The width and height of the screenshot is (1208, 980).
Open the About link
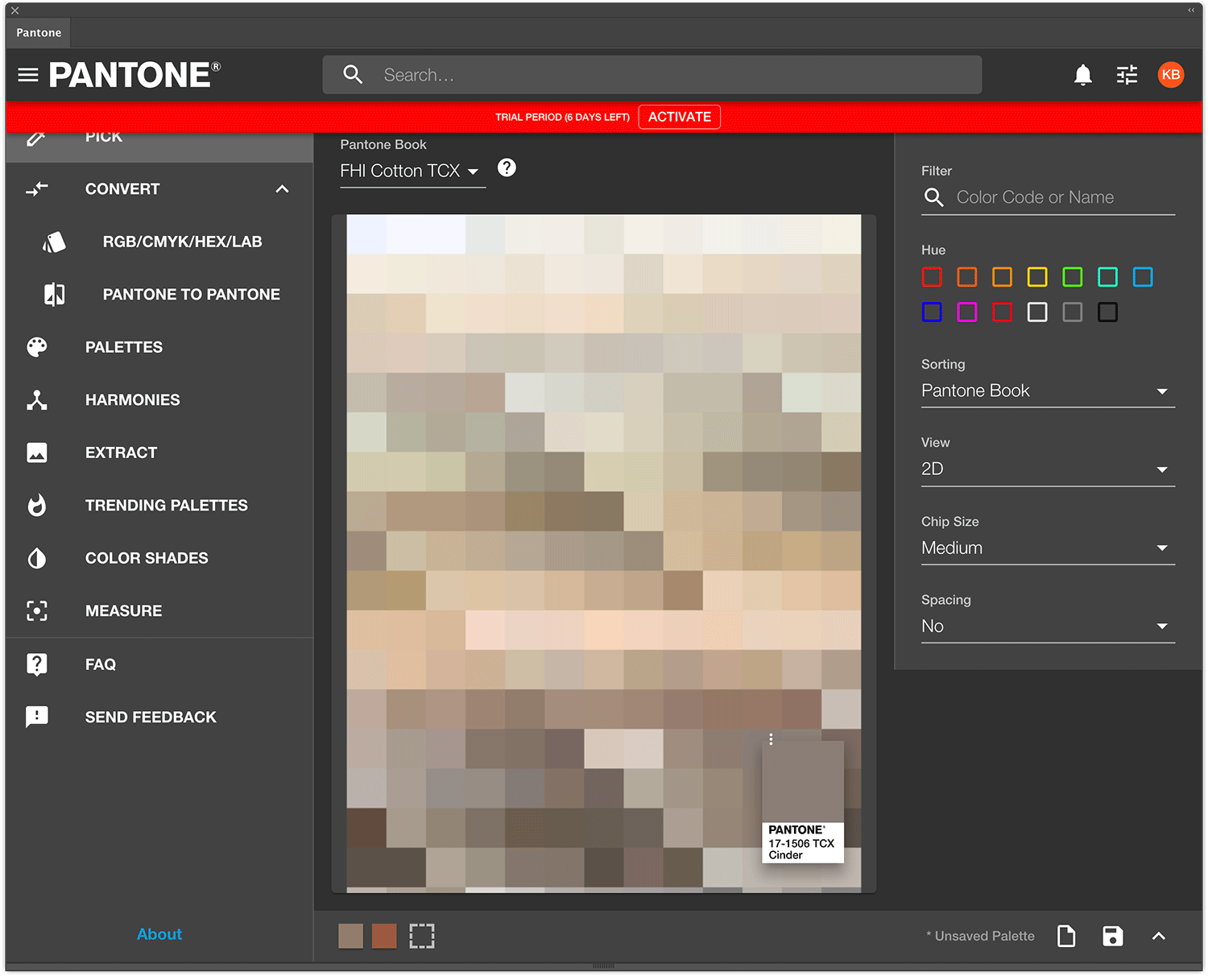click(x=159, y=934)
